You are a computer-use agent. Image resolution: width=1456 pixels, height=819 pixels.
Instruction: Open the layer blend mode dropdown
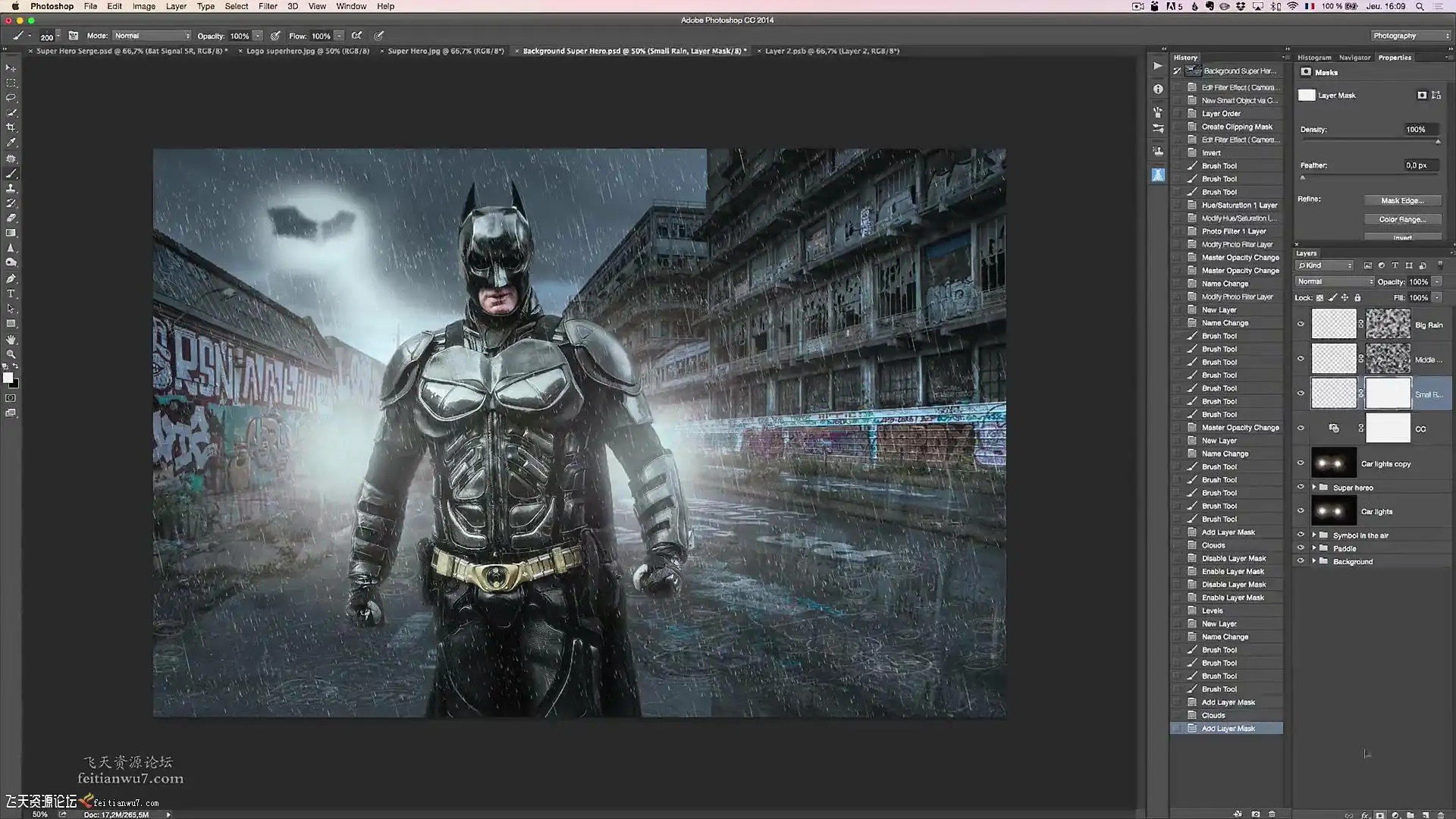point(1334,281)
